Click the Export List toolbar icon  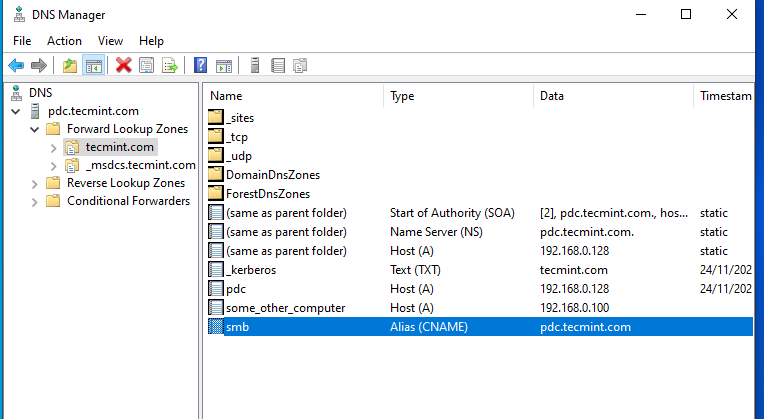pyautogui.click(x=170, y=65)
